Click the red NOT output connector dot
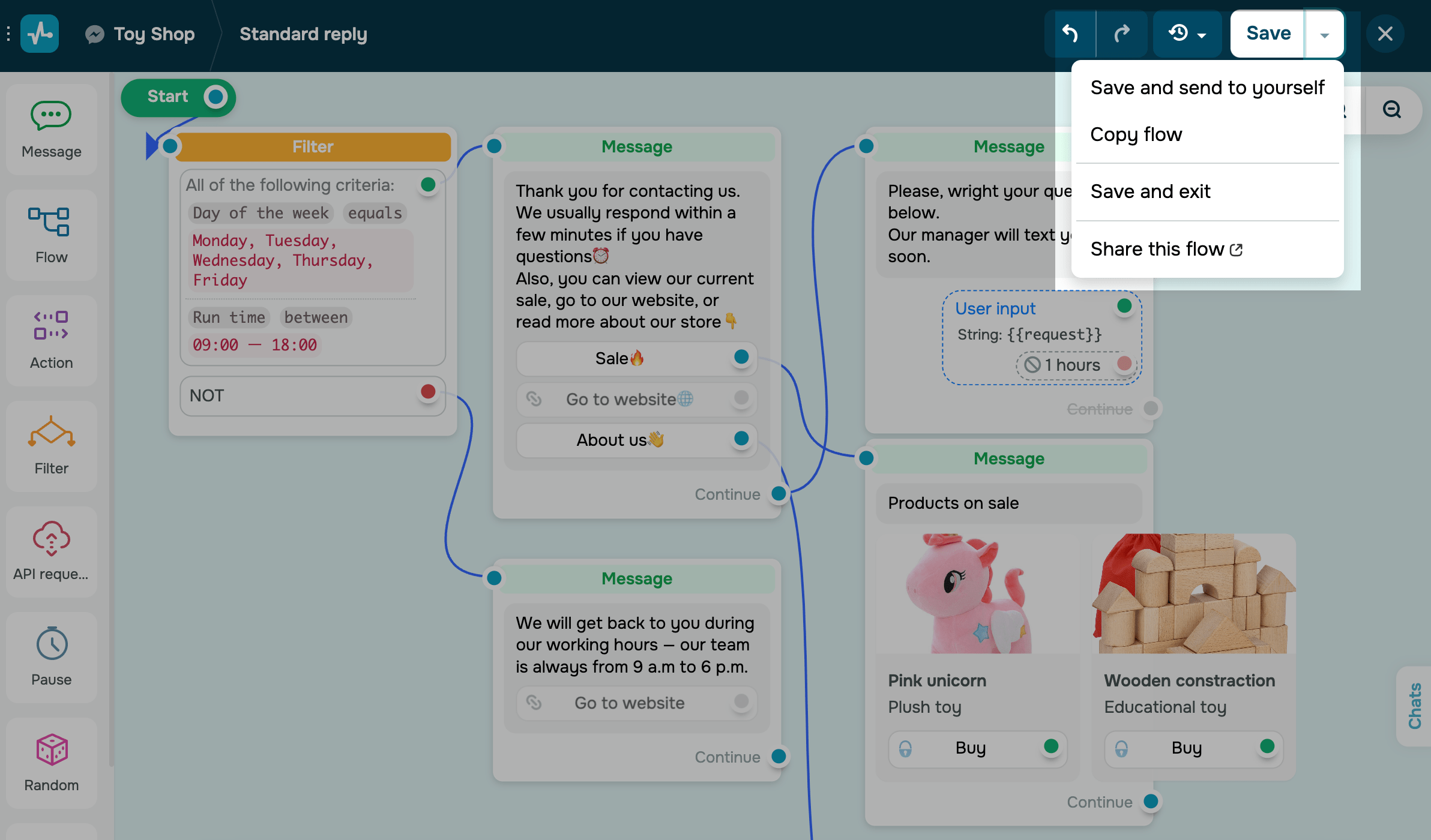The width and height of the screenshot is (1431, 840). 428,392
